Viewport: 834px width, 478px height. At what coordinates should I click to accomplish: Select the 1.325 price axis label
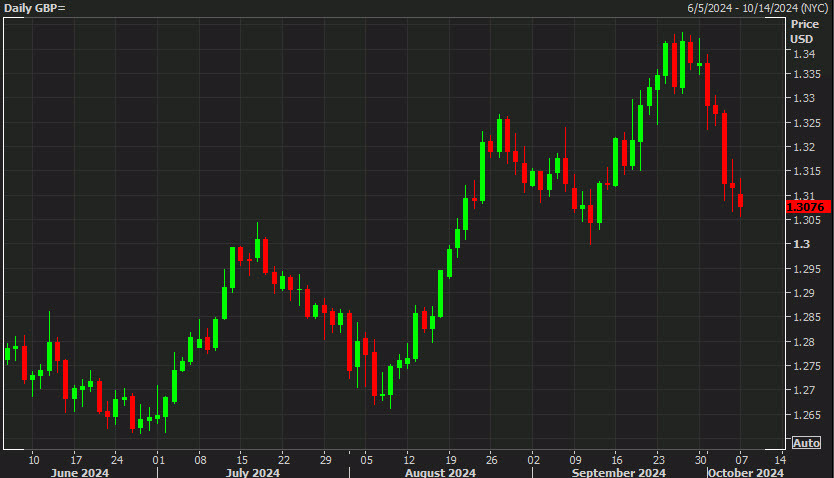[806, 123]
